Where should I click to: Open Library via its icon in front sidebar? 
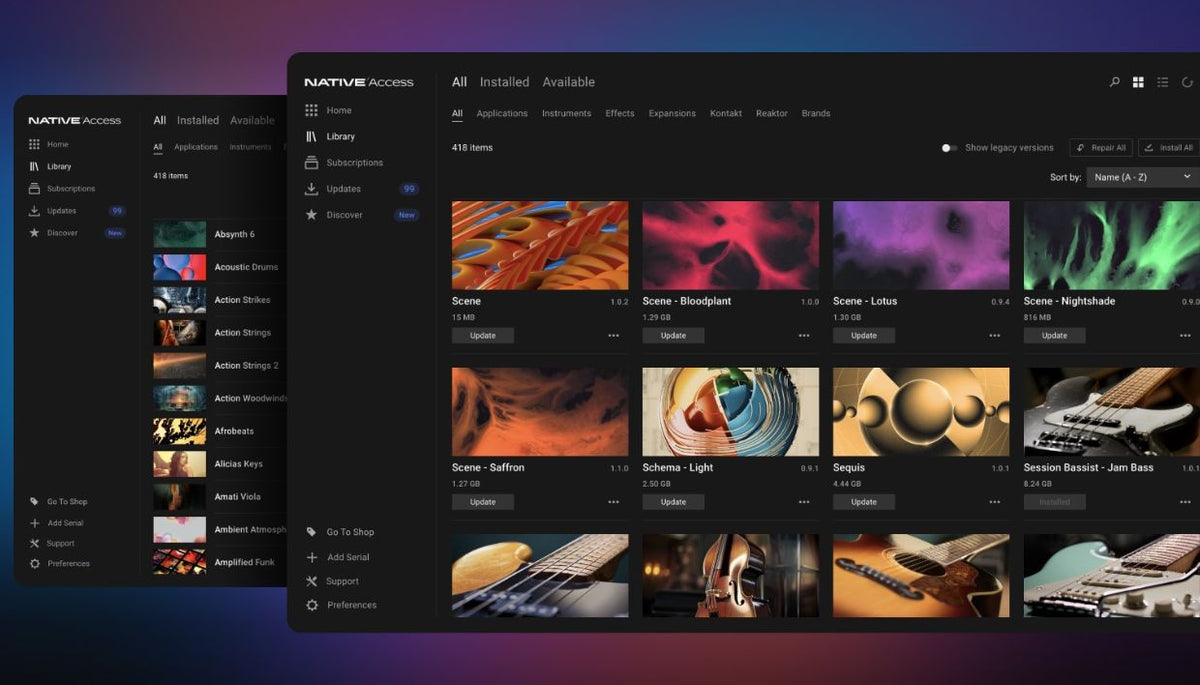pos(312,136)
